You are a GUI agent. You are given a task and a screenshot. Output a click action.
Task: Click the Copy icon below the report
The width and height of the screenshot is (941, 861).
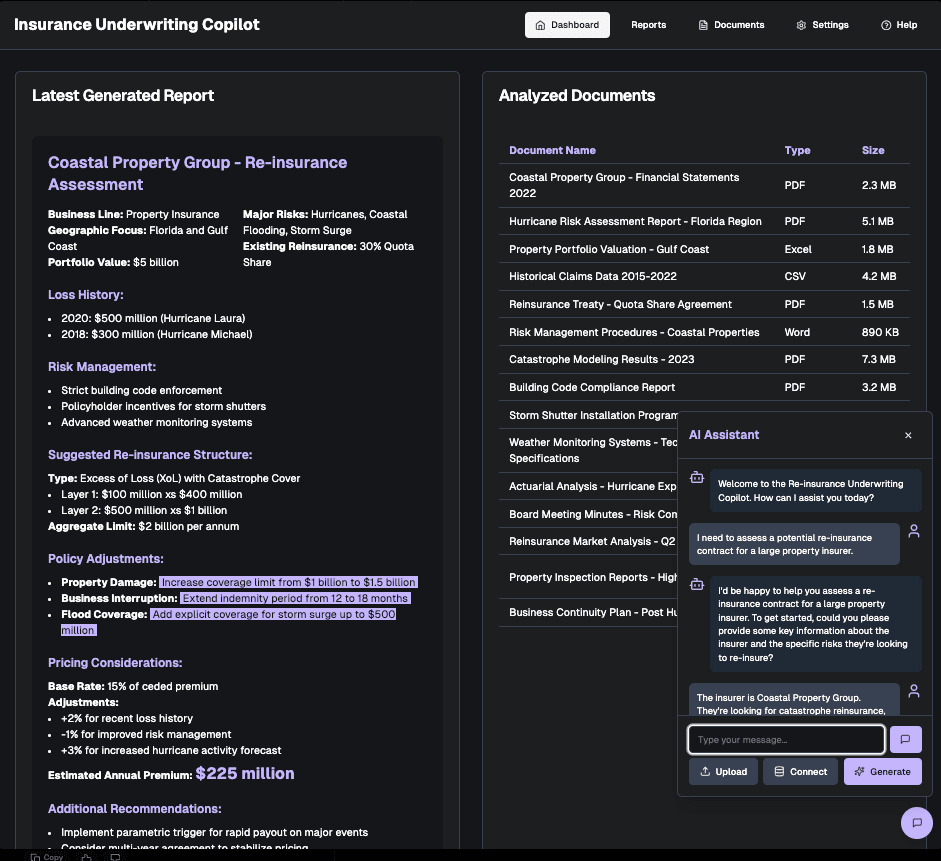(47, 857)
